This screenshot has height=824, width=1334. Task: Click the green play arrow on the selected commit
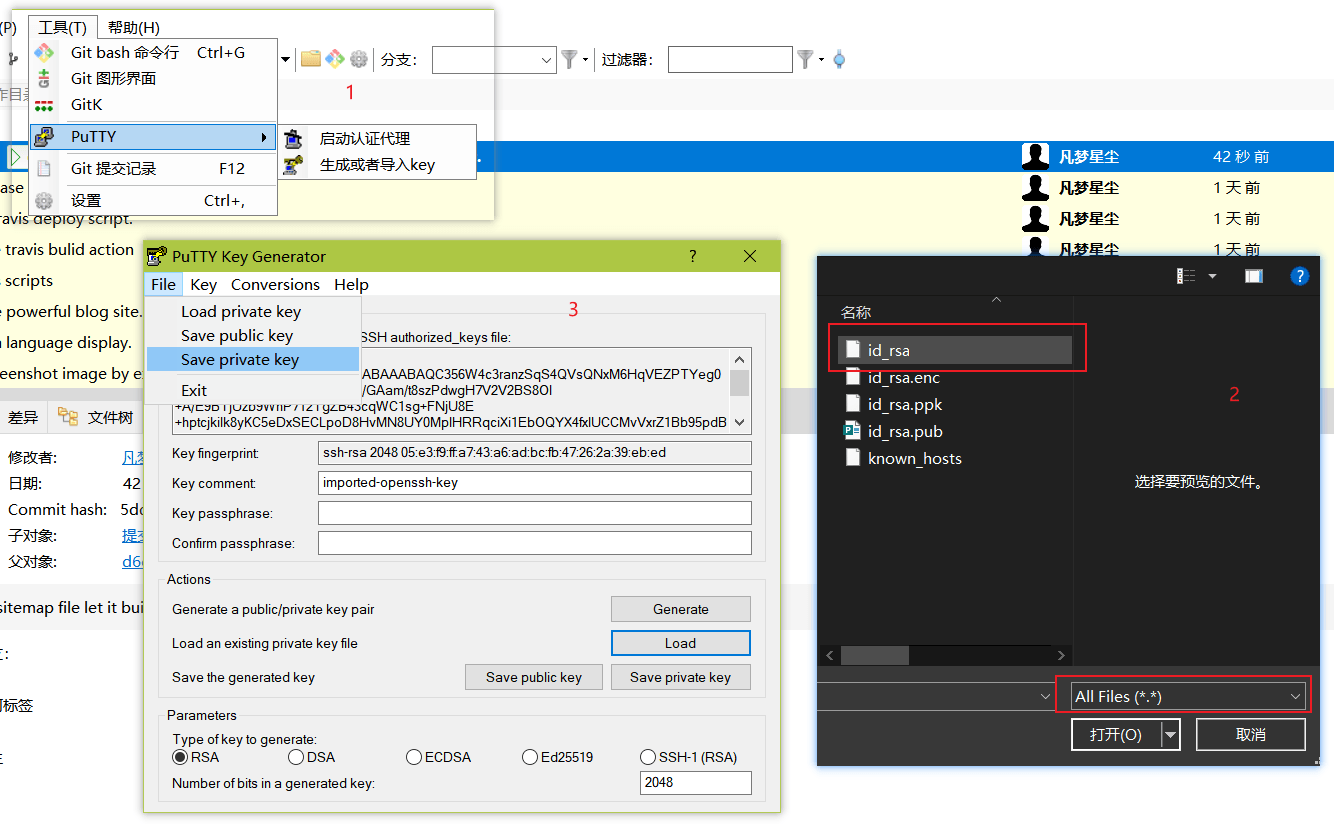[x=17, y=157]
